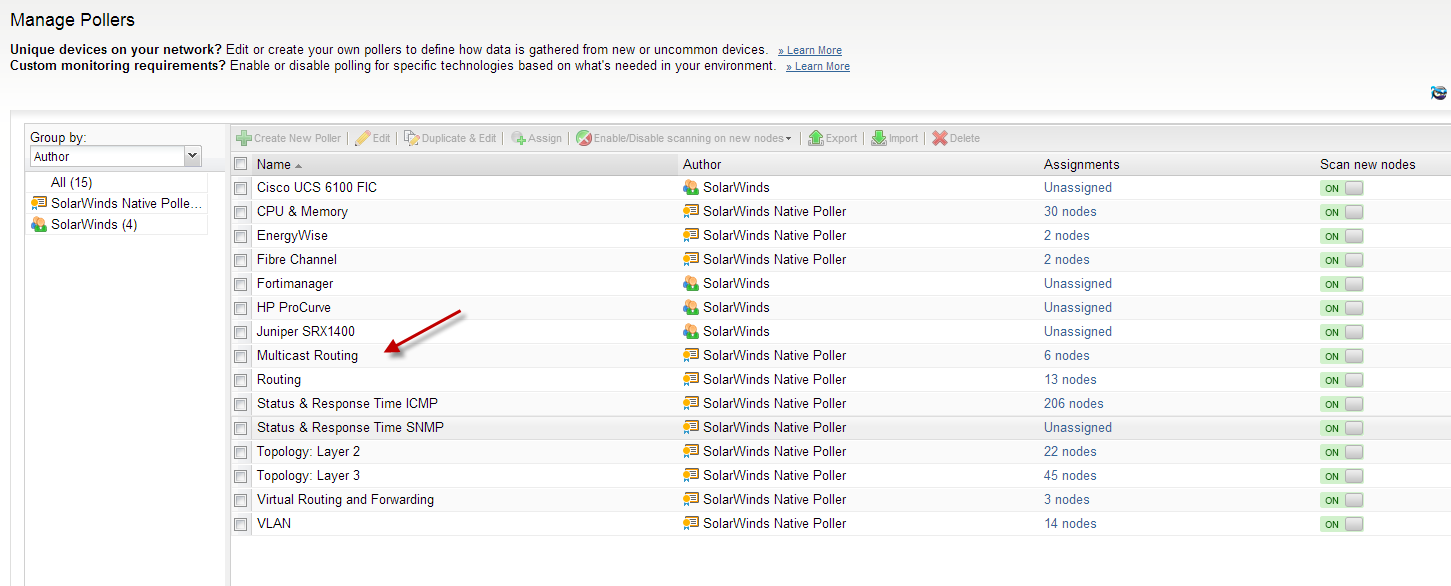Toggle scan new nodes for Routing

(1341, 380)
